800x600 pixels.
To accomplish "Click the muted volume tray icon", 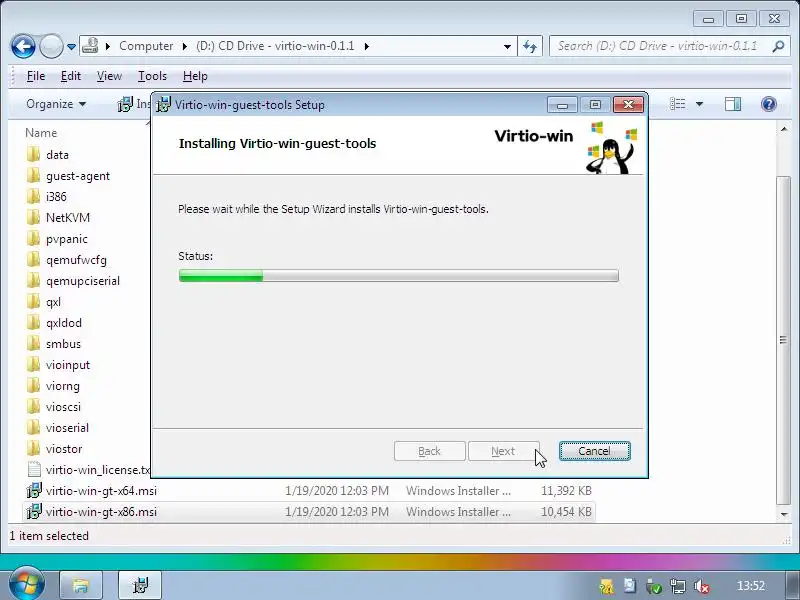I will click(703, 586).
